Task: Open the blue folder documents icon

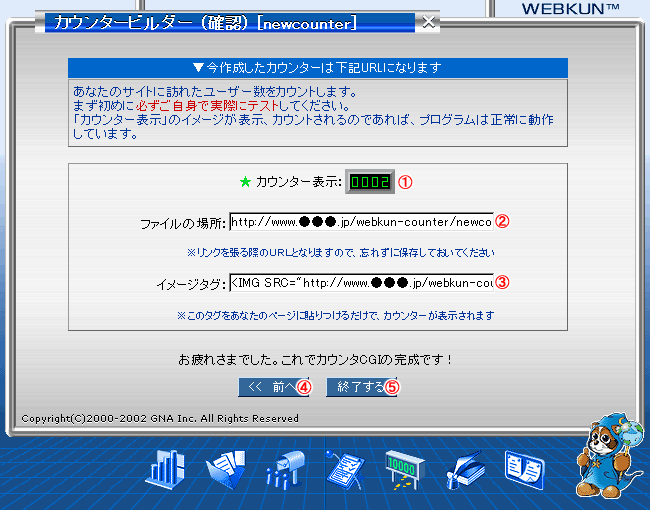Action: coord(226,469)
